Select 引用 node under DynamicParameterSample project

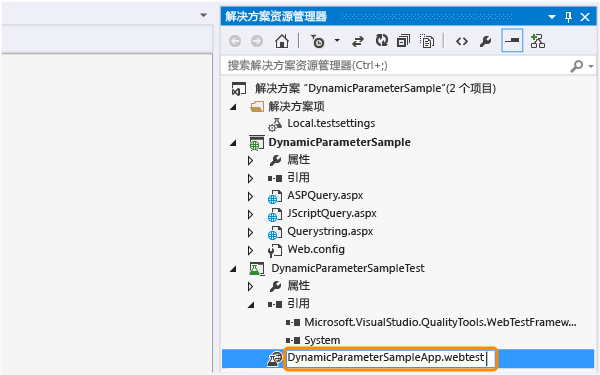[298, 178]
